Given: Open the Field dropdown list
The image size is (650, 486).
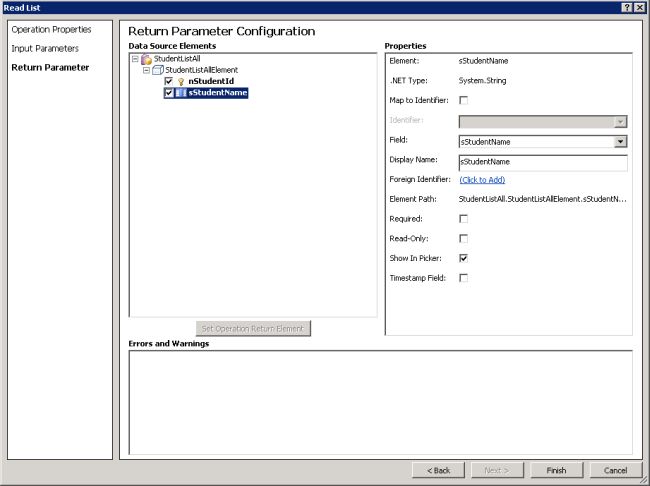Looking at the screenshot, I should [621, 141].
